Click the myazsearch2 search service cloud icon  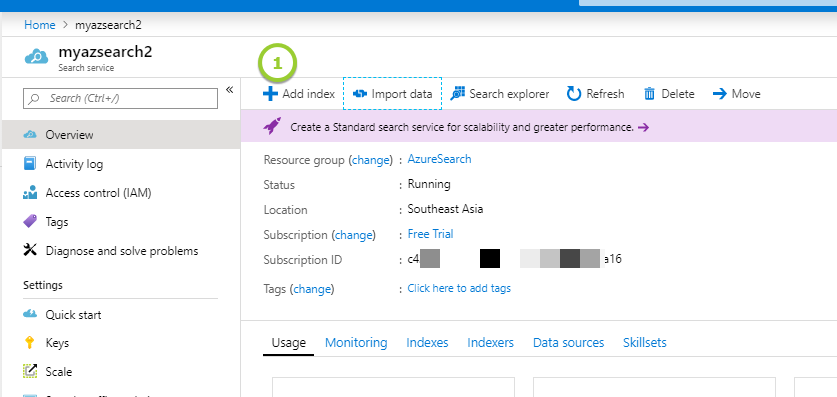click(37, 57)
